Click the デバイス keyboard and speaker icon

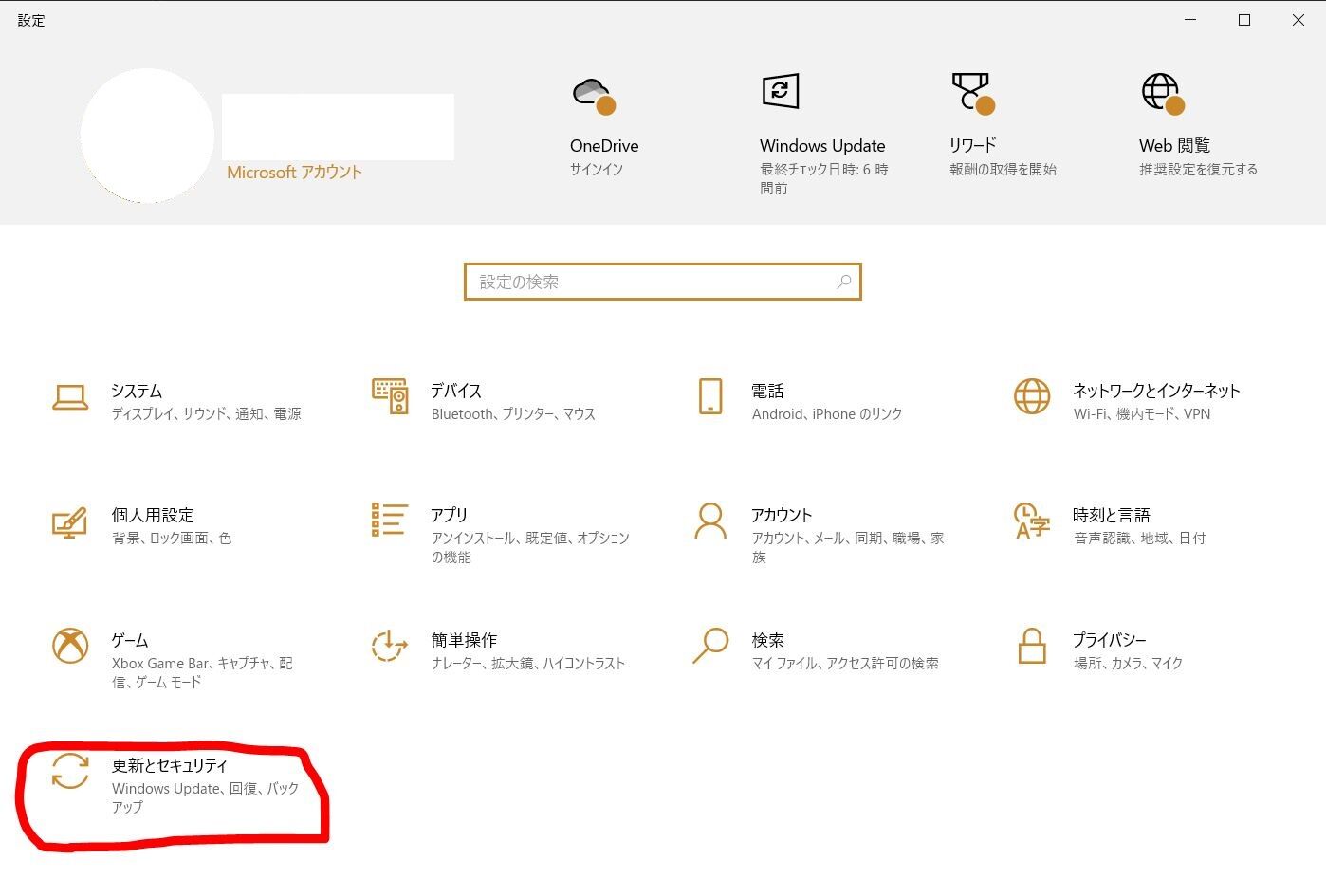coord(390,396)
